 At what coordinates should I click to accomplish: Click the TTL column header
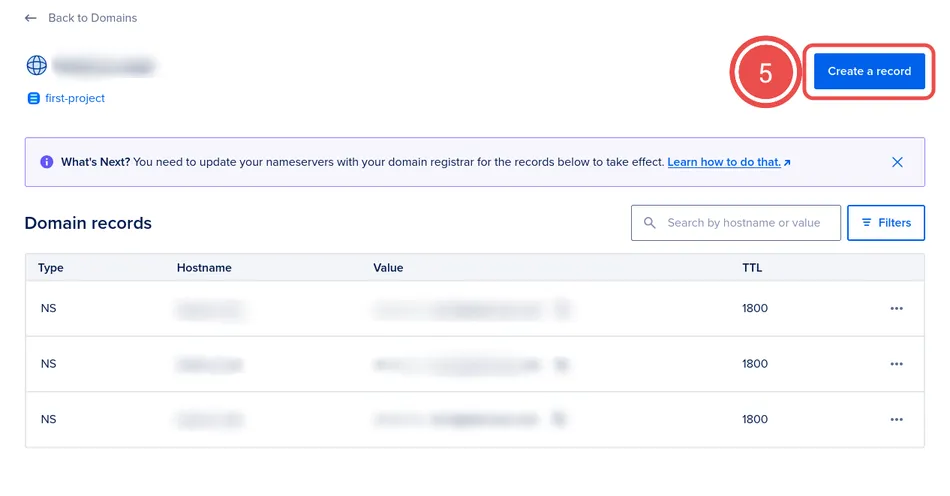coord(752,268)
